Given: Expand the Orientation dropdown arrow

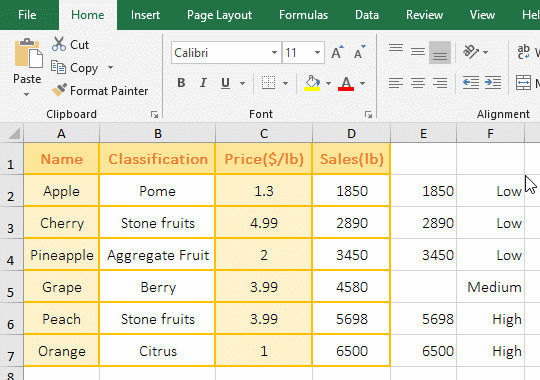Looking at the screenshot, I should pos(486,52).
